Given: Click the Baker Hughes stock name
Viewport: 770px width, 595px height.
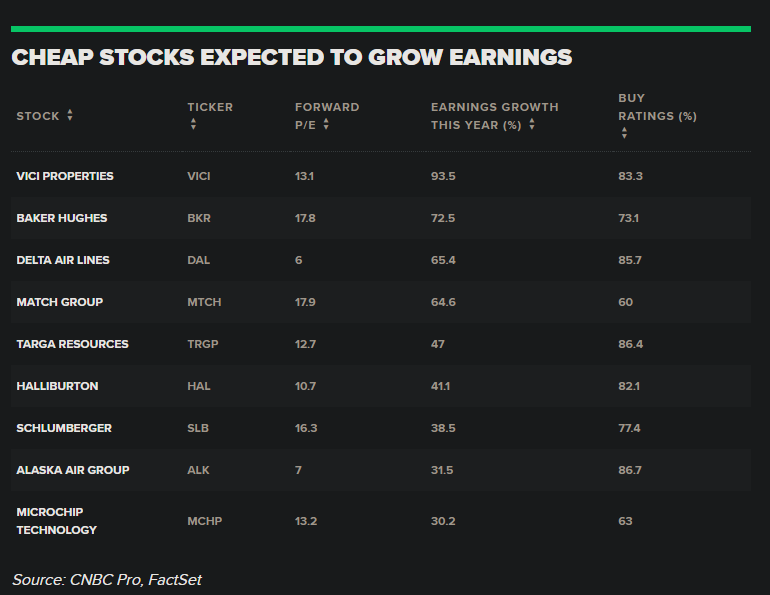Looking at the screenshot, I should (x=62, y=218).
